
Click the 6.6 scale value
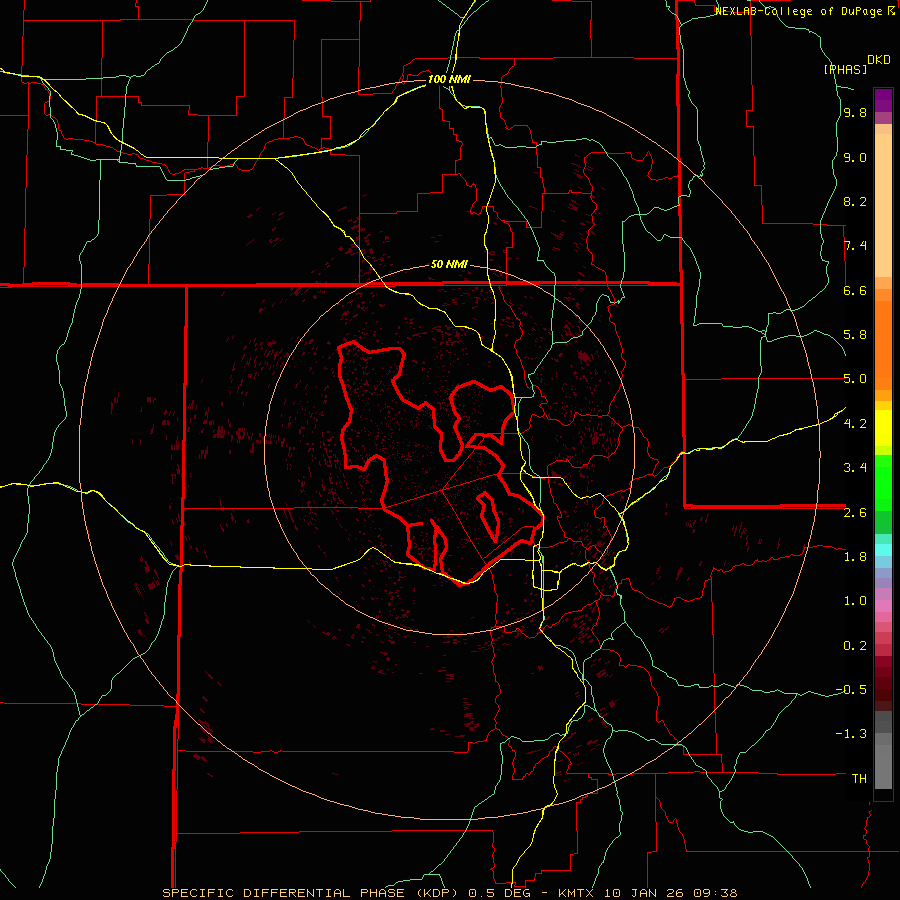(855, 290)
